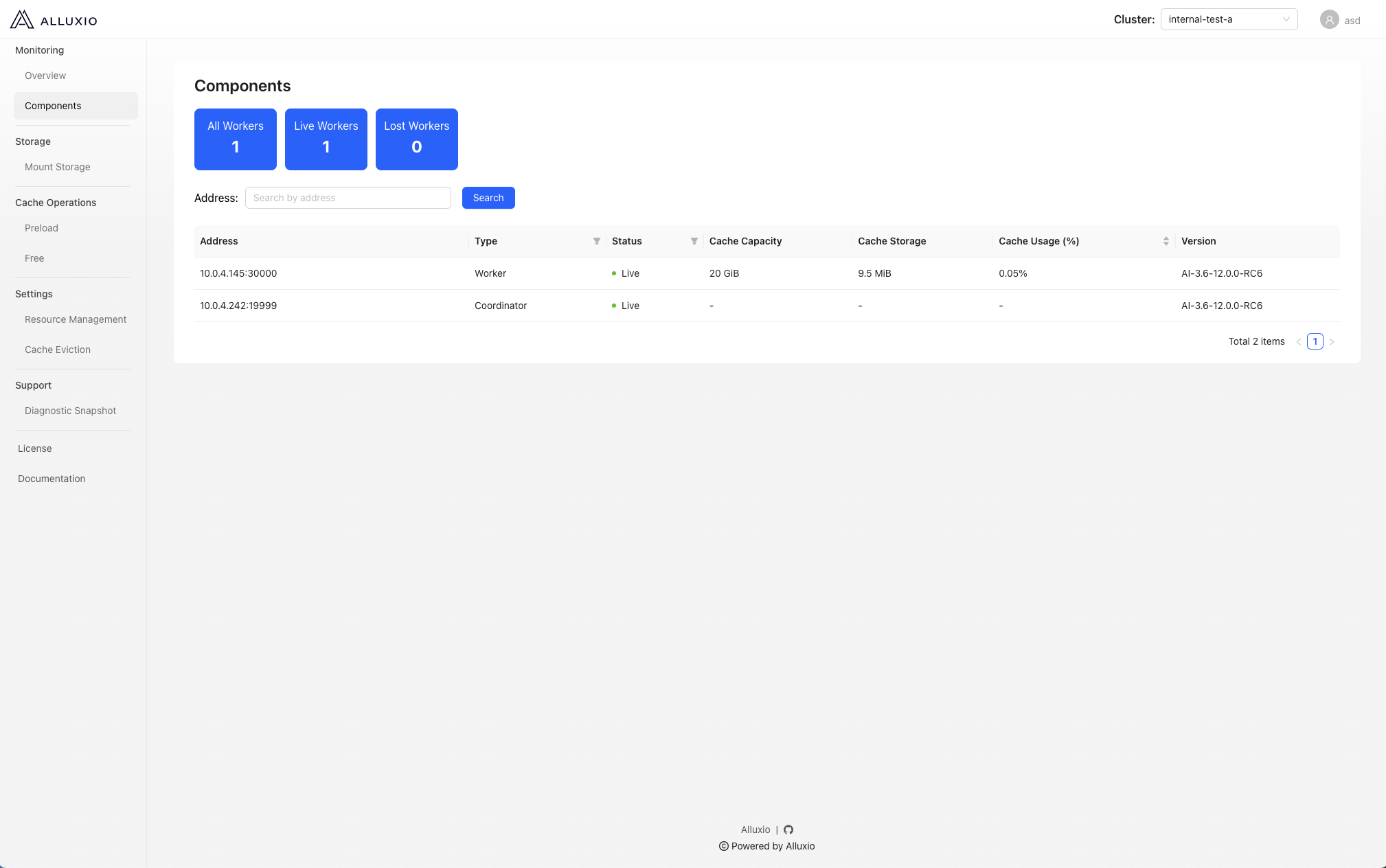
Task: Click the Lost Workers card
Action: [416, 139]
